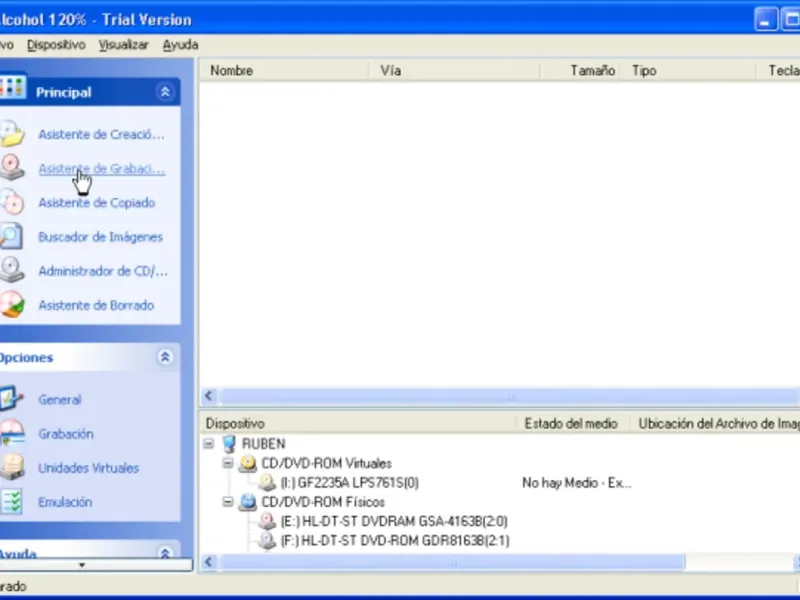Click the Buscador de Imágenes magnifier icon
The width and height of the screenshot is (800, 600).
[x=11, y=236]
